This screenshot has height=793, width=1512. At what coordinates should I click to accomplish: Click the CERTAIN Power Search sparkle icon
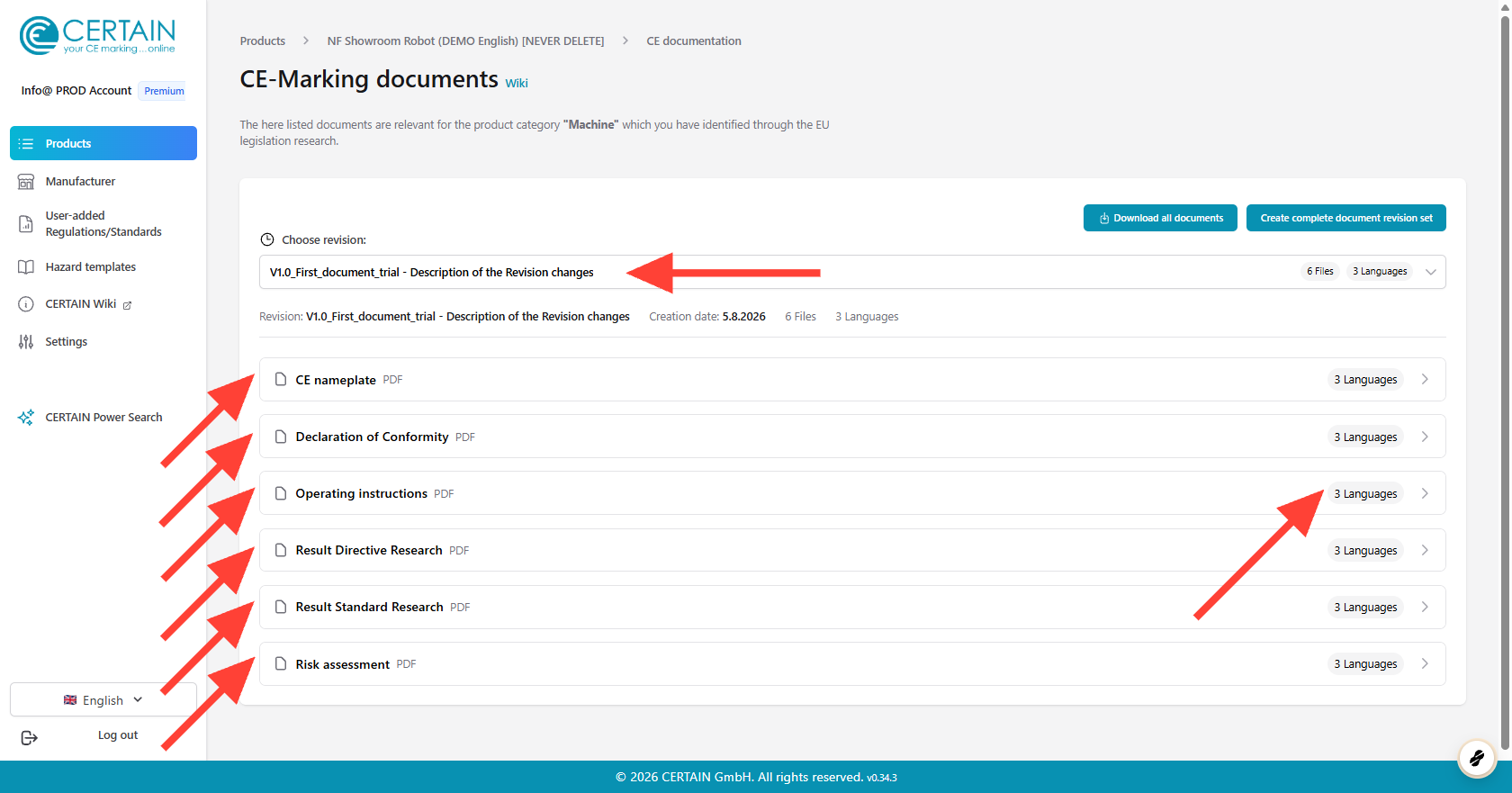pyautogui.click(x=26, y=418)
